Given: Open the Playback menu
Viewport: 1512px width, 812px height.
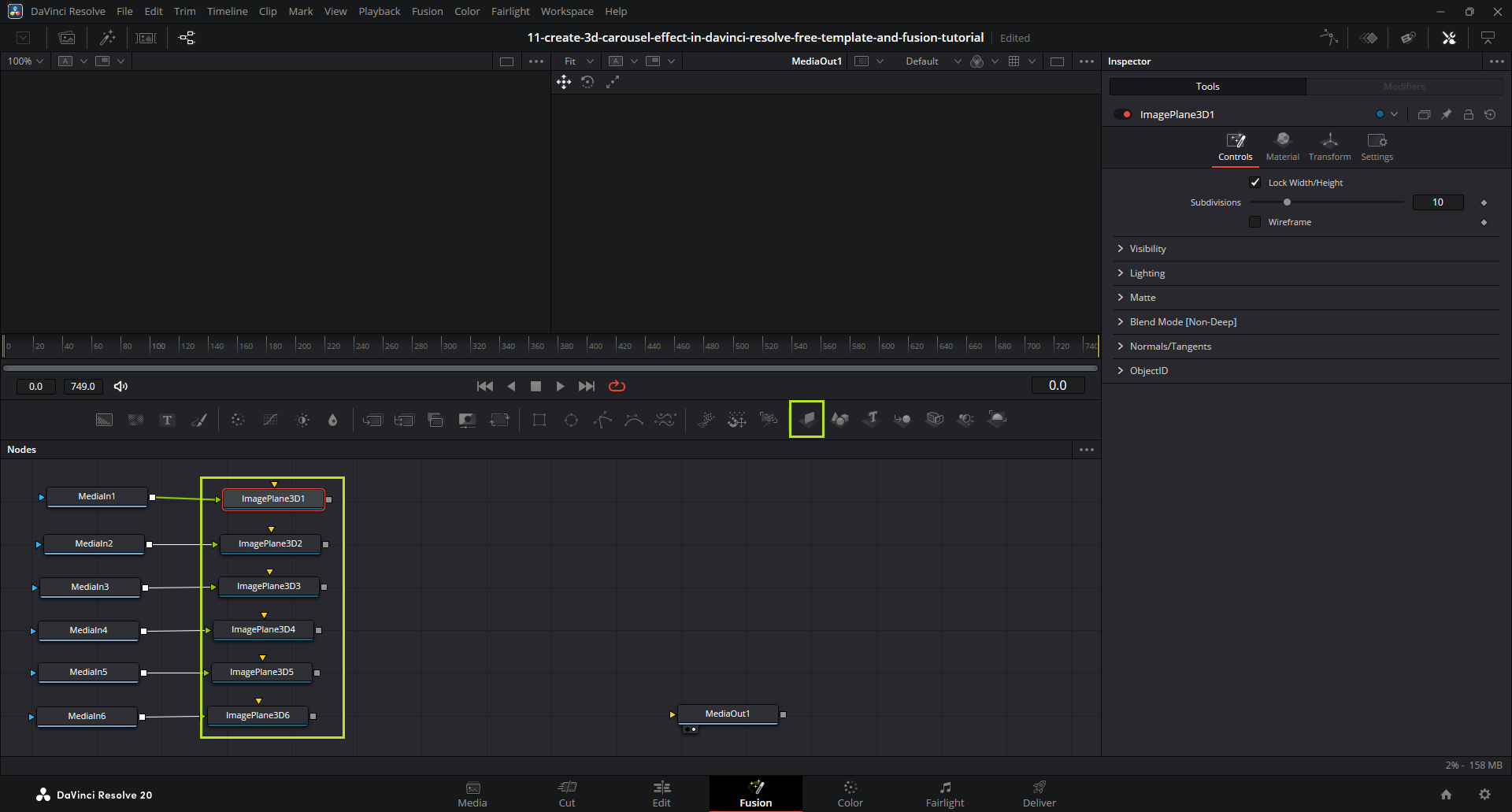Looking at the screenshot, I should [x=379, y=11].
